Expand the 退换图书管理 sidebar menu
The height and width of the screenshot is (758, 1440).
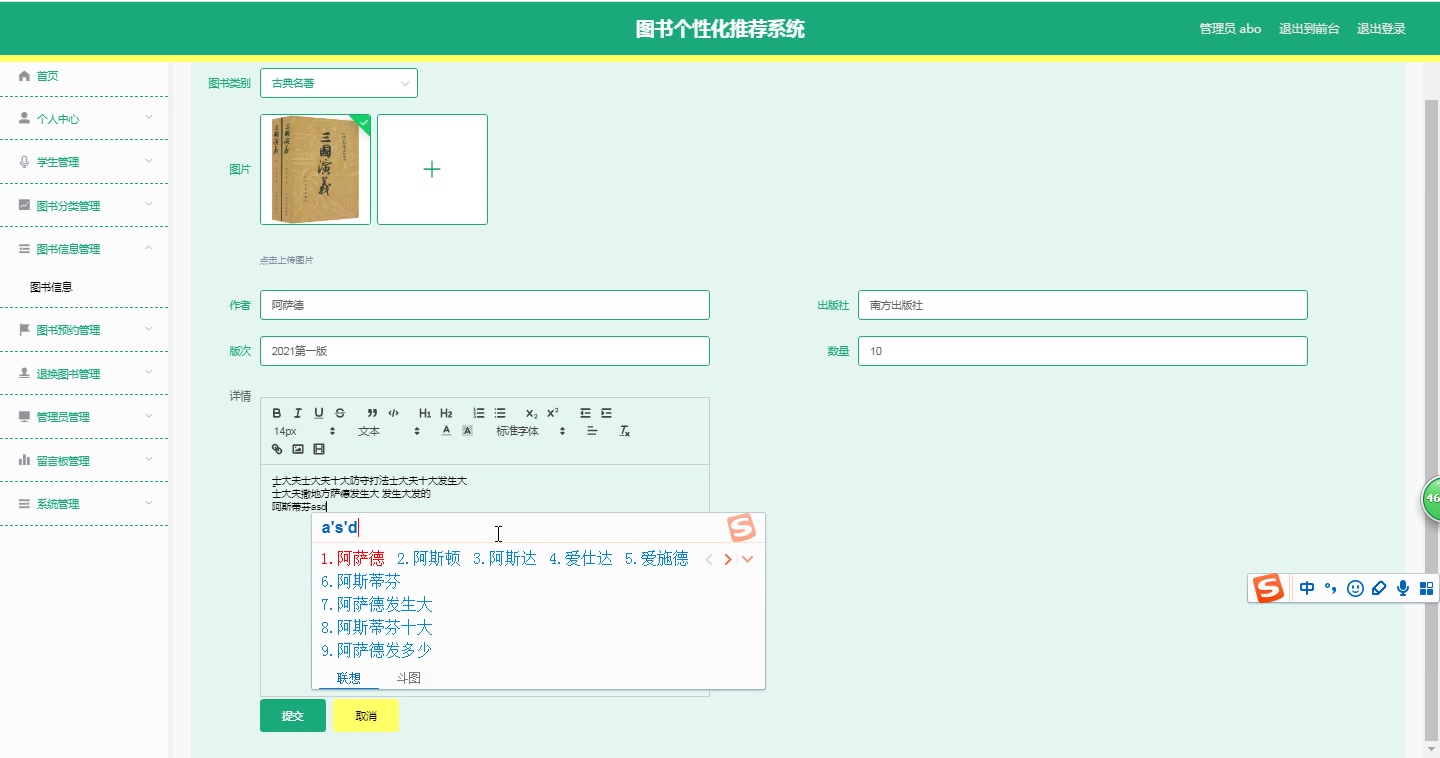84,373
